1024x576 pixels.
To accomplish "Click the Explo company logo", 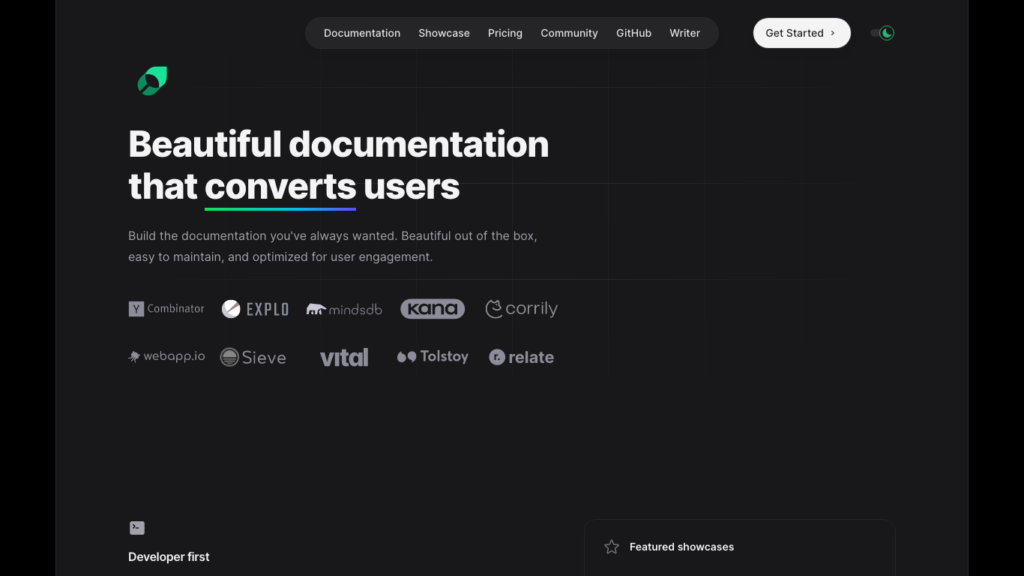I will 255,309.
